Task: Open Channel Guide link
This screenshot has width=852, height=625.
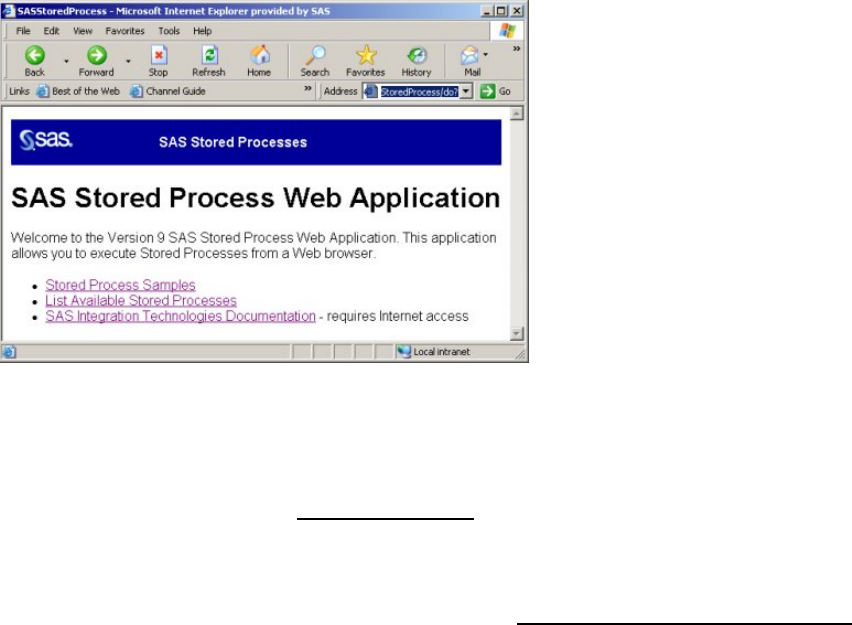Action: coord(168,91)
